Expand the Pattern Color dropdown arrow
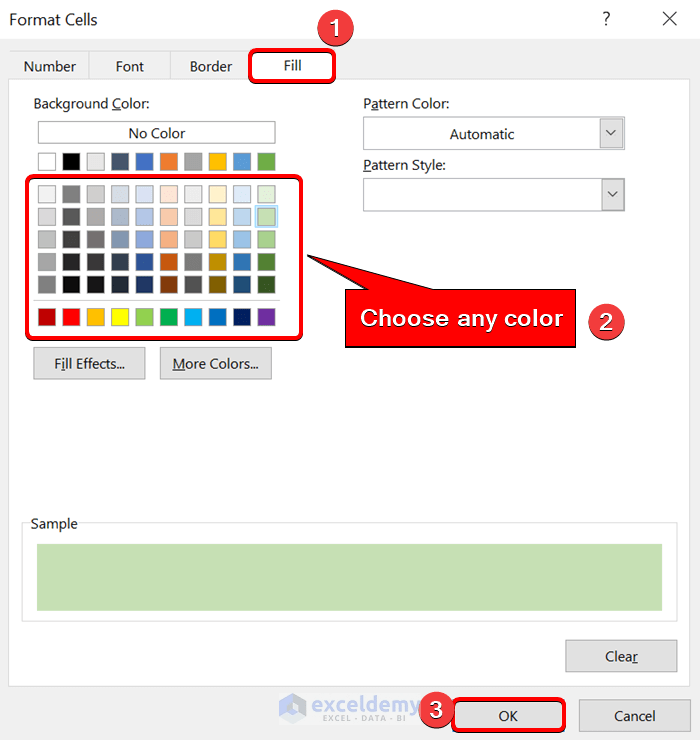 click(x=611, y=133)
